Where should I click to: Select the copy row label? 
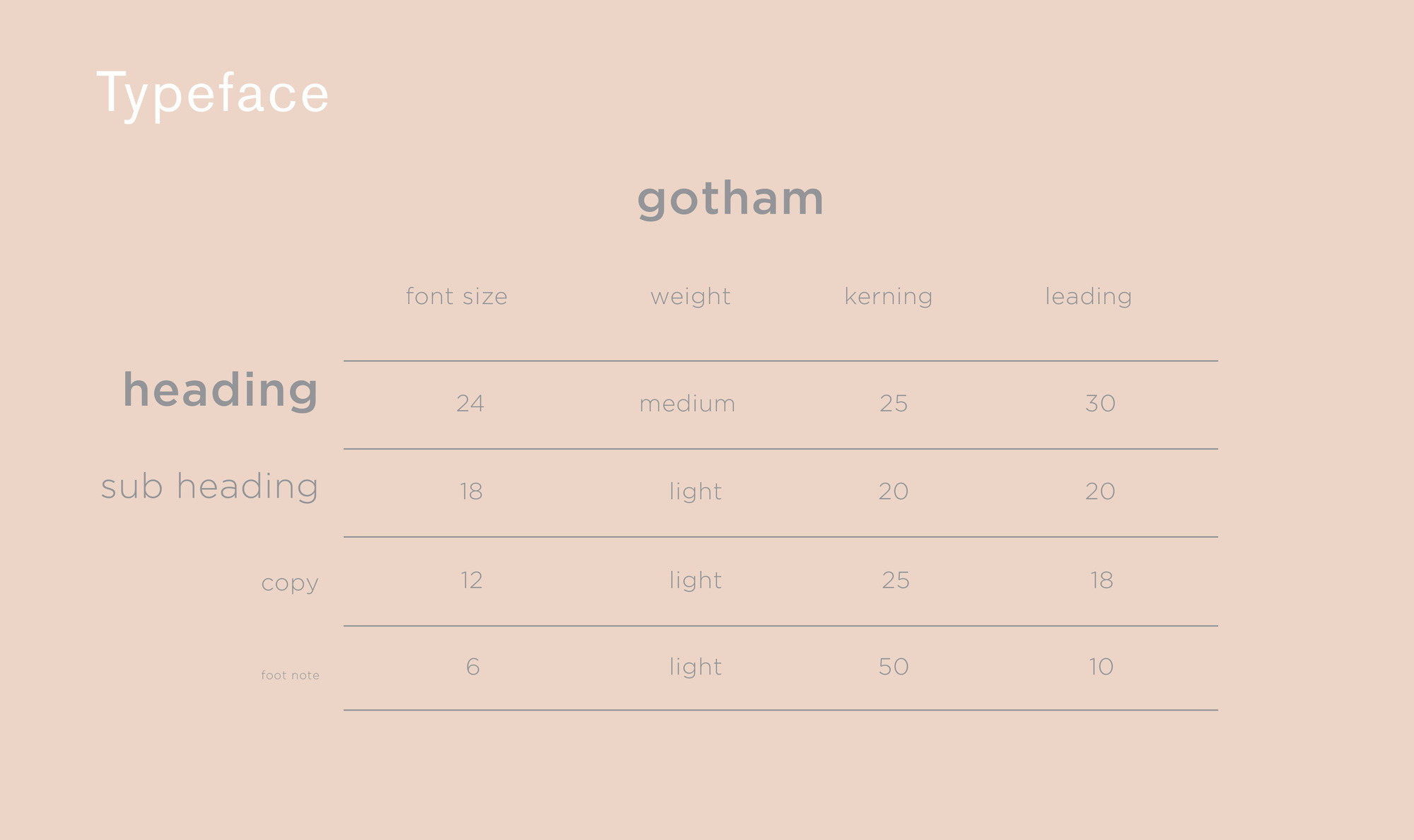pos(290,583)
